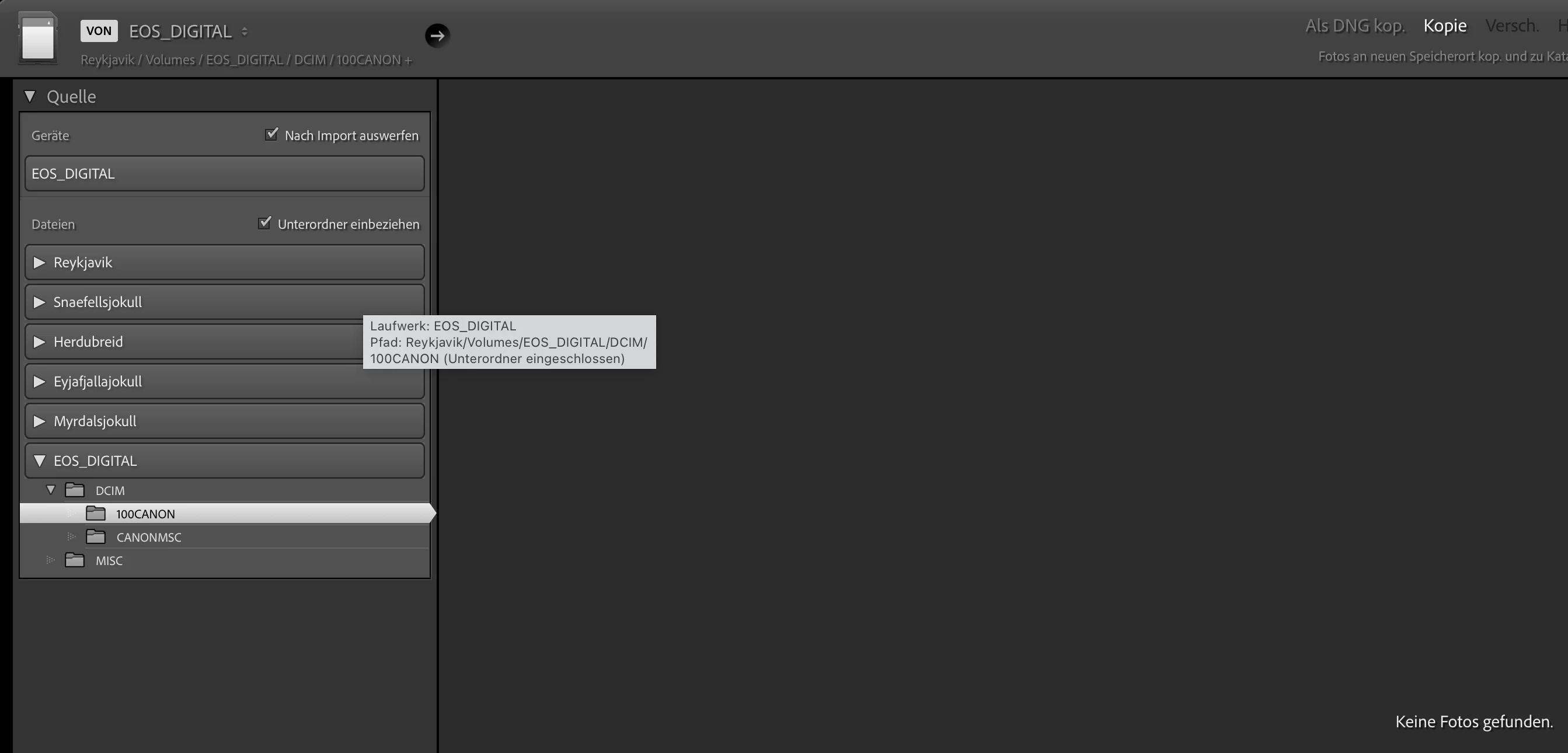
Task: Disable Unterordner einbeziehen checkbox
Action: [x=264, y=224]
